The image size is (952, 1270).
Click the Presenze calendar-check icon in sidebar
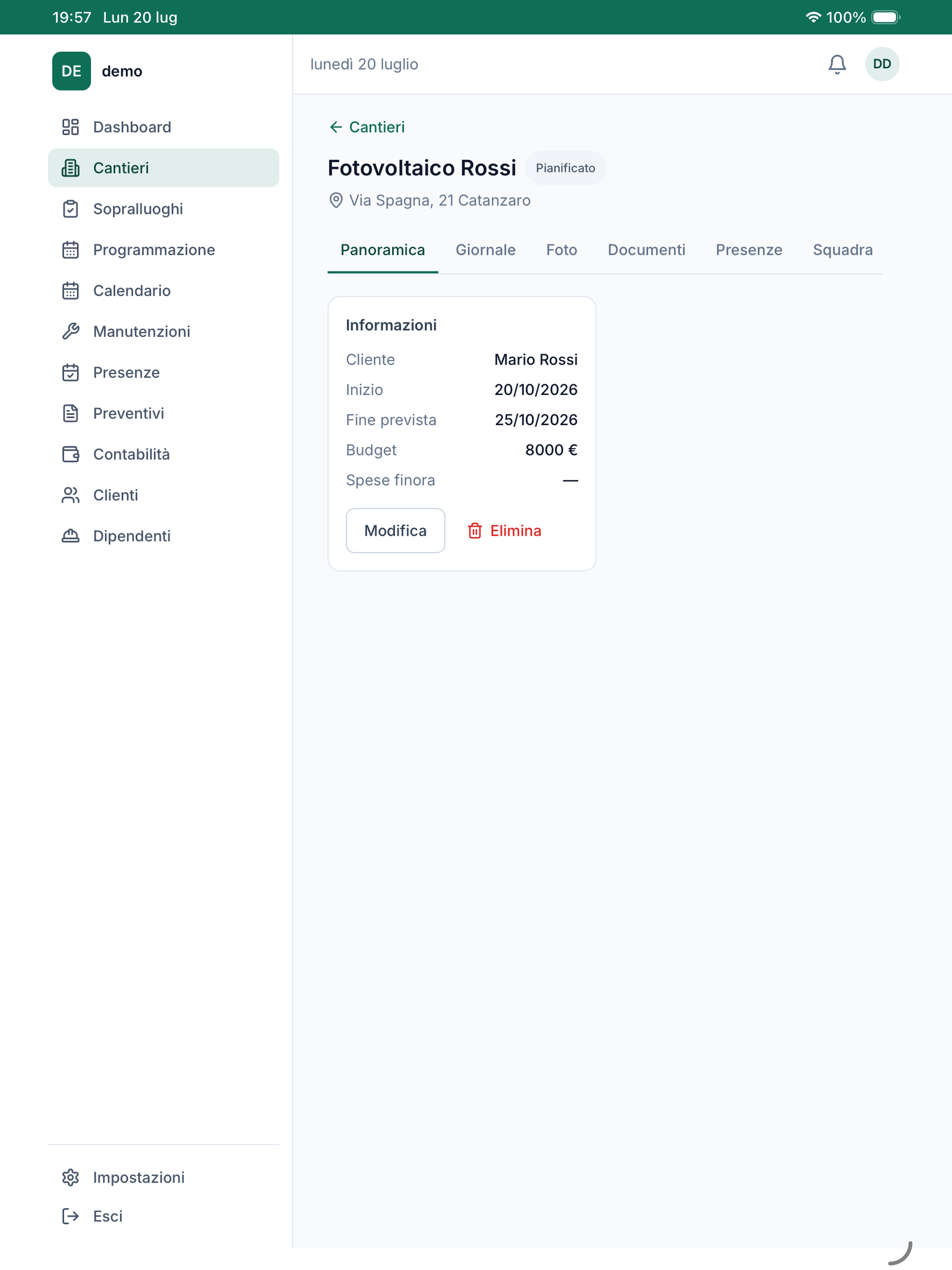click(x=70, y=372)
